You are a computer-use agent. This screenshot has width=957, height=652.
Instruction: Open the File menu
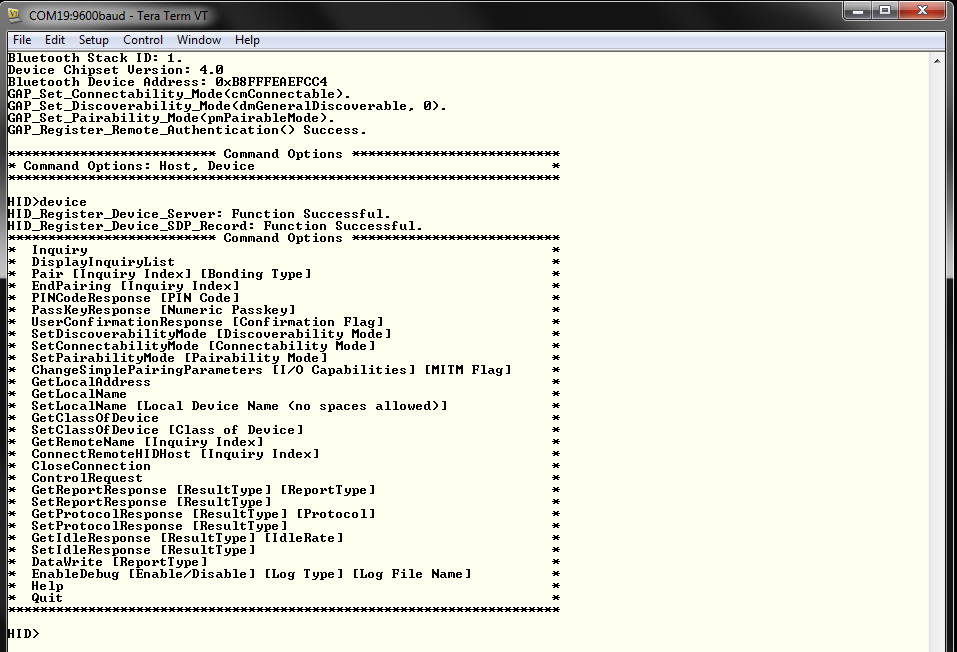[x=21, y=40]
